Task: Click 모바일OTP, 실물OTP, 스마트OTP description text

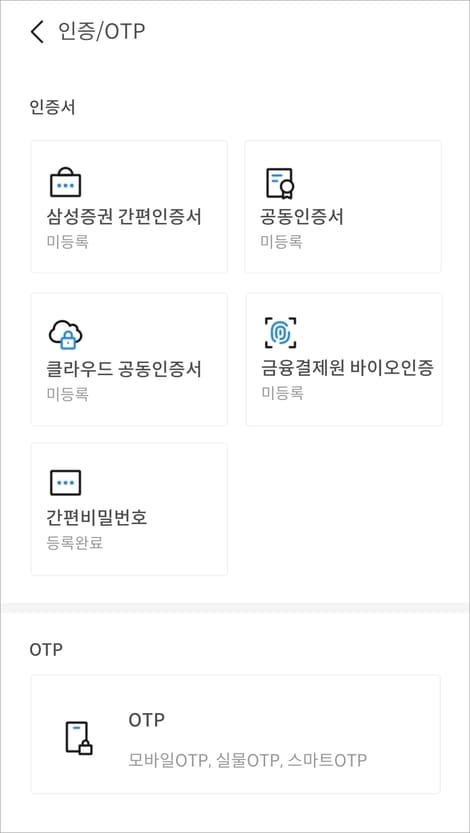Action: pyautogui.click(x=247, y=760)
